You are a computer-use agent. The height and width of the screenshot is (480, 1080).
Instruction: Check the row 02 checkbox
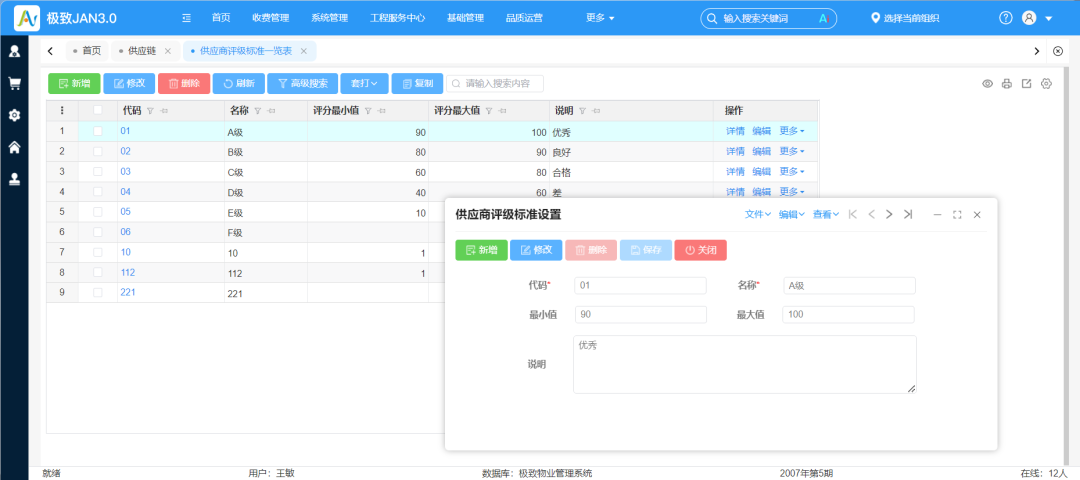coord(98,151)
